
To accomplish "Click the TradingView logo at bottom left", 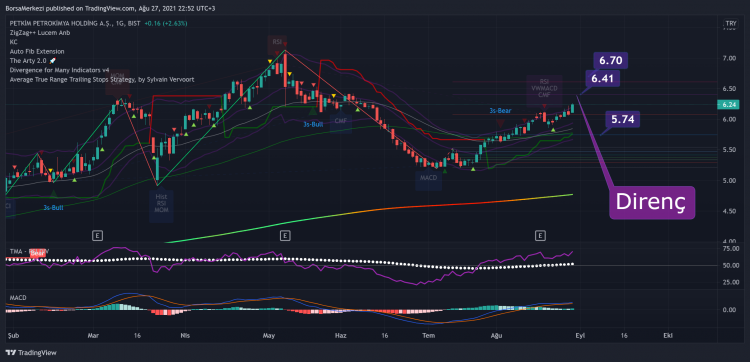I will click(31, 353).
